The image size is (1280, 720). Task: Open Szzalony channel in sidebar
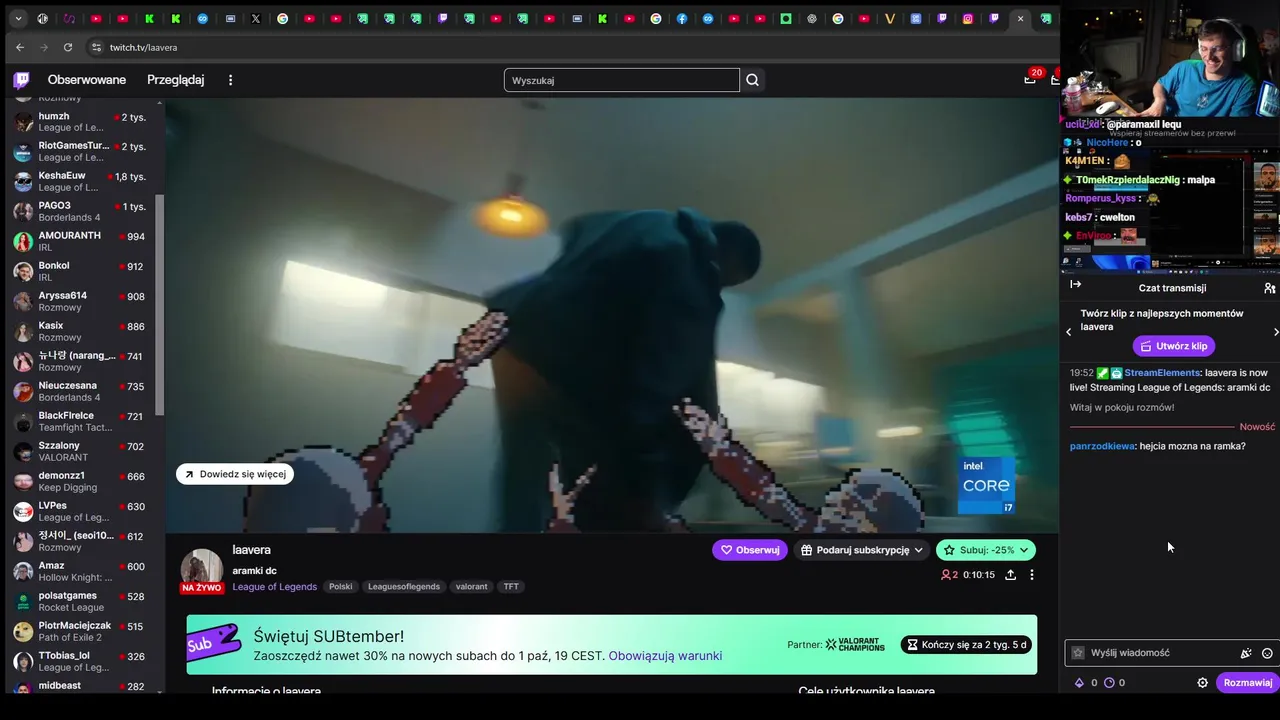80,452
